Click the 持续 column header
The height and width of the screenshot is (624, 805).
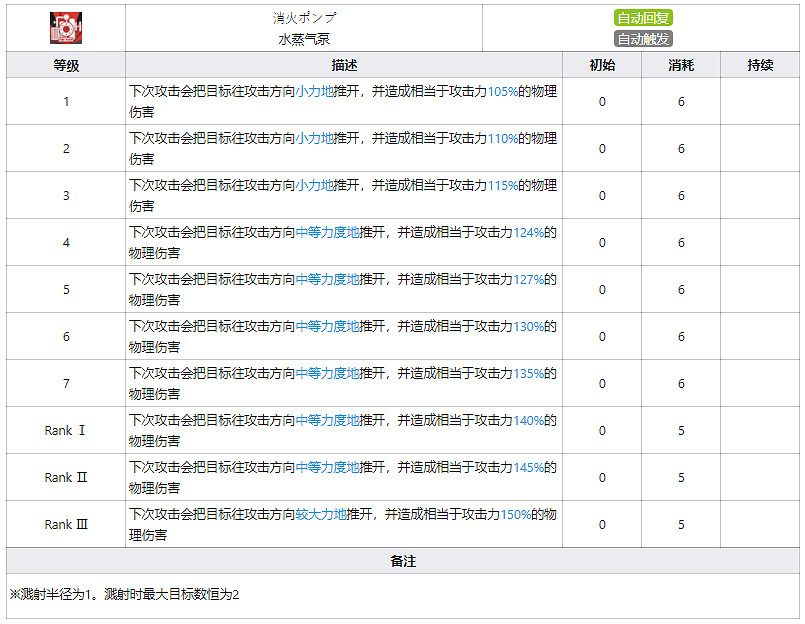[x=760, y=66]
